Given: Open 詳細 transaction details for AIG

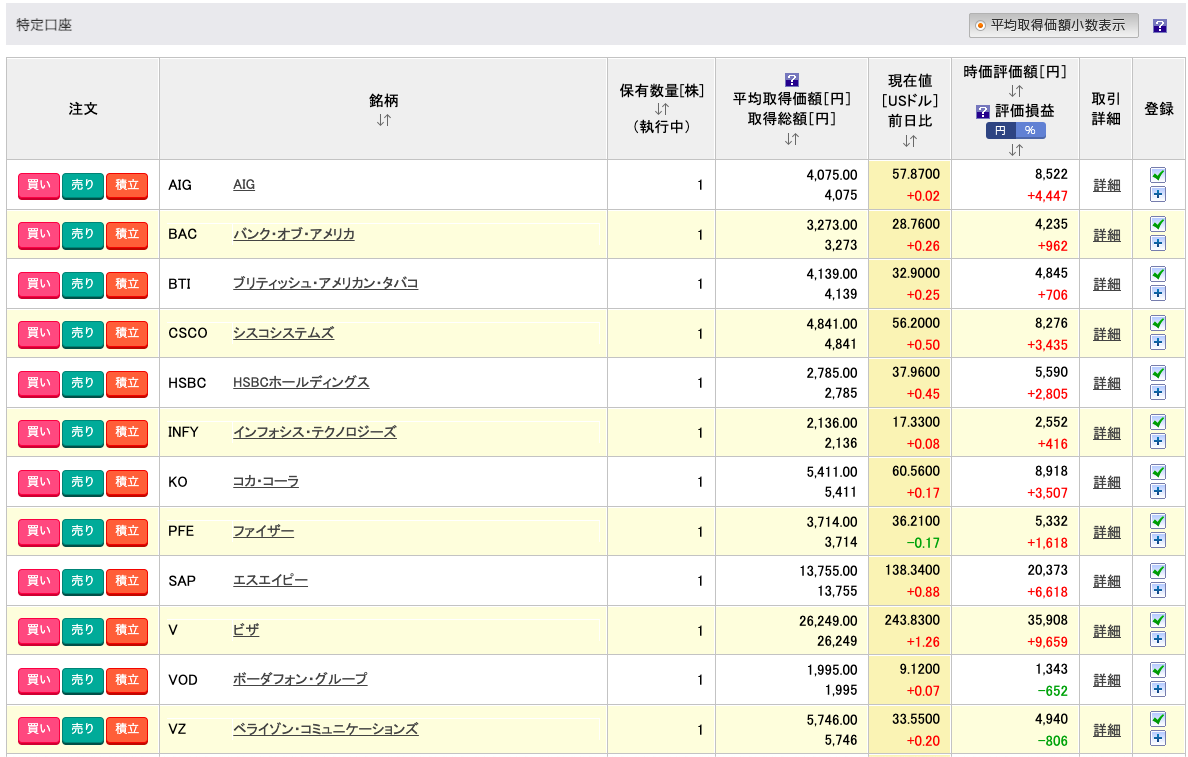Looking at the screenshot, I should (x=1106, y=186).
